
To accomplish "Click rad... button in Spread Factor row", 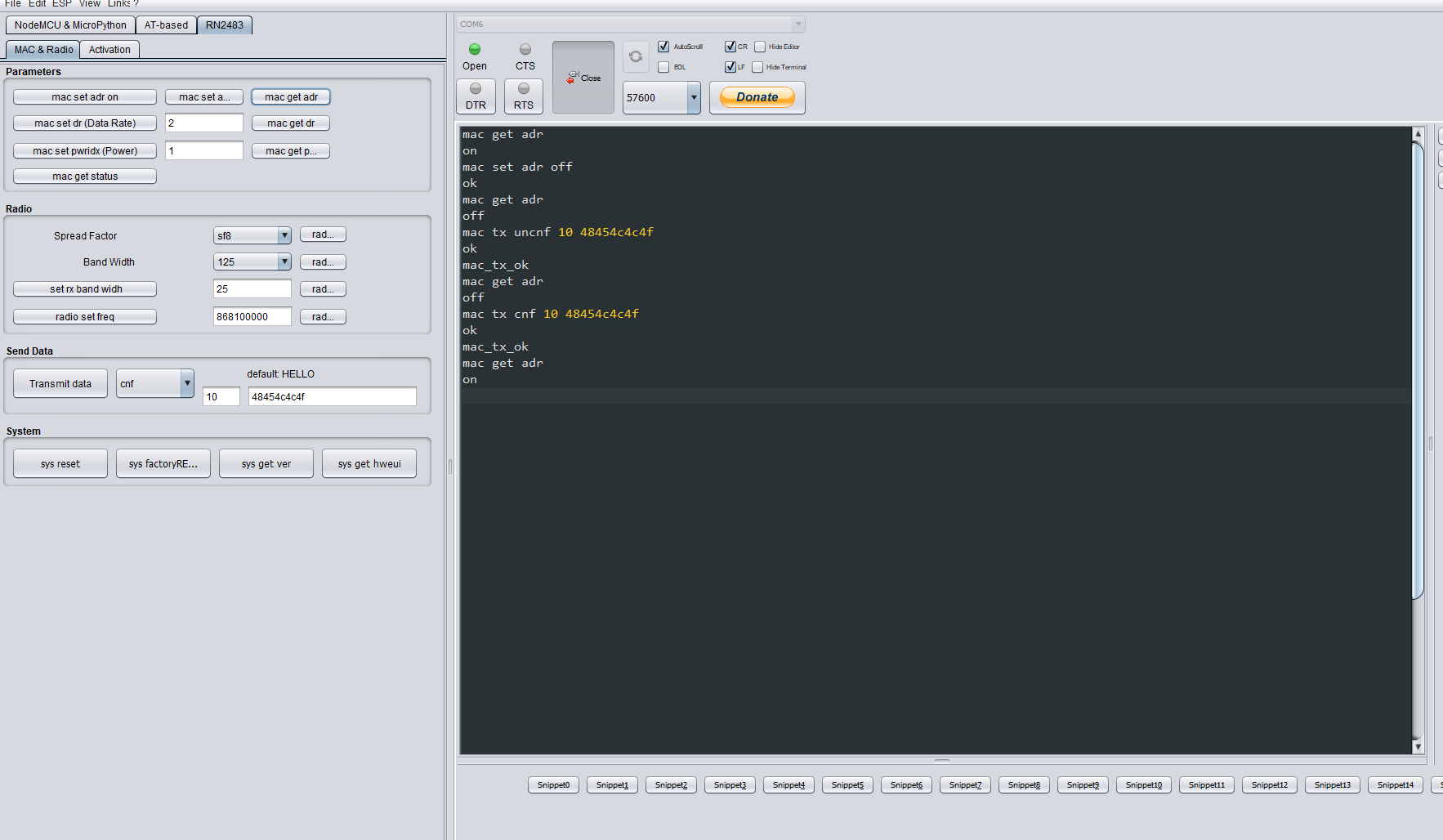I will coord(323,235).
